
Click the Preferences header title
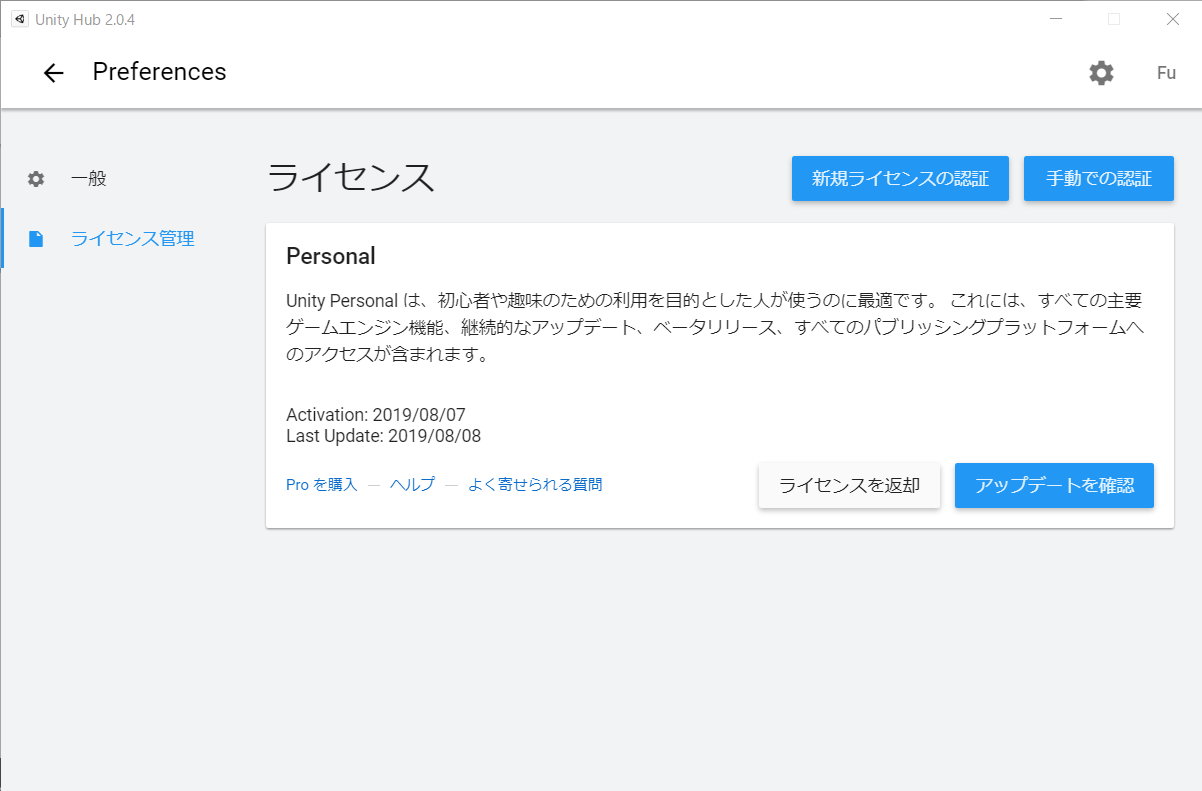click(x=160, y=72)
